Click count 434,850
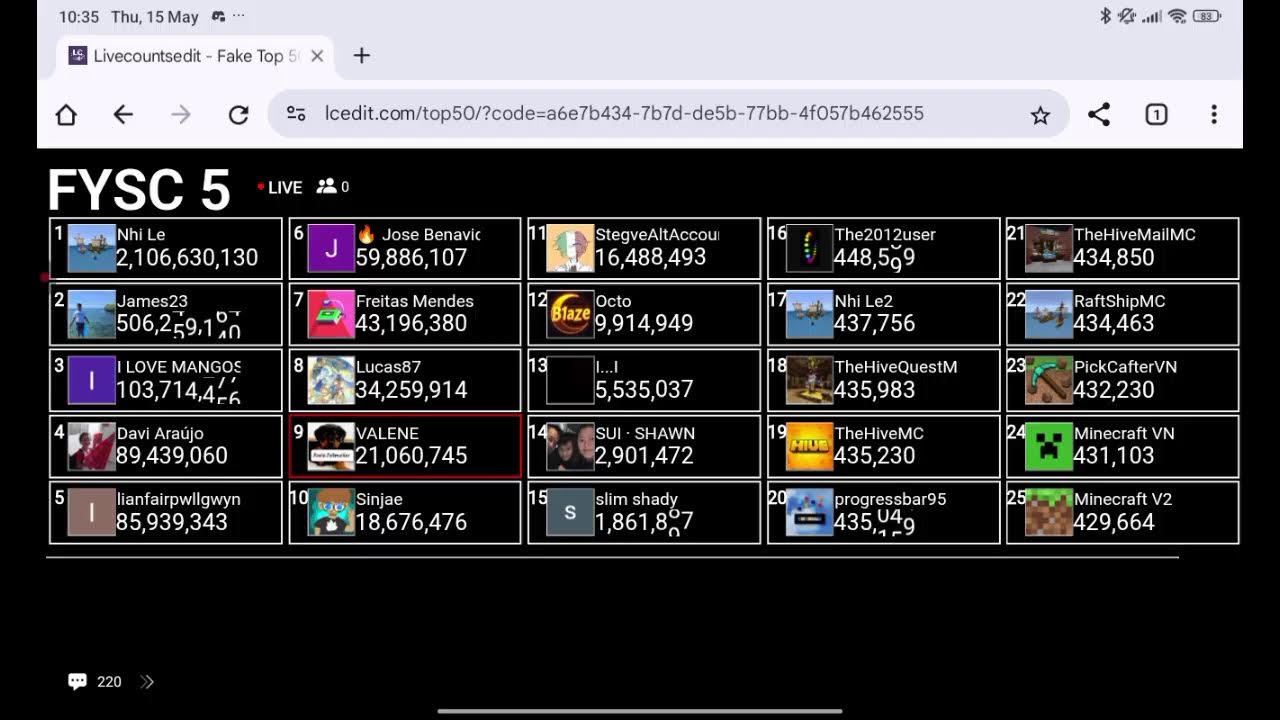Screen dimensions: 1280x720 point(1114,258)
